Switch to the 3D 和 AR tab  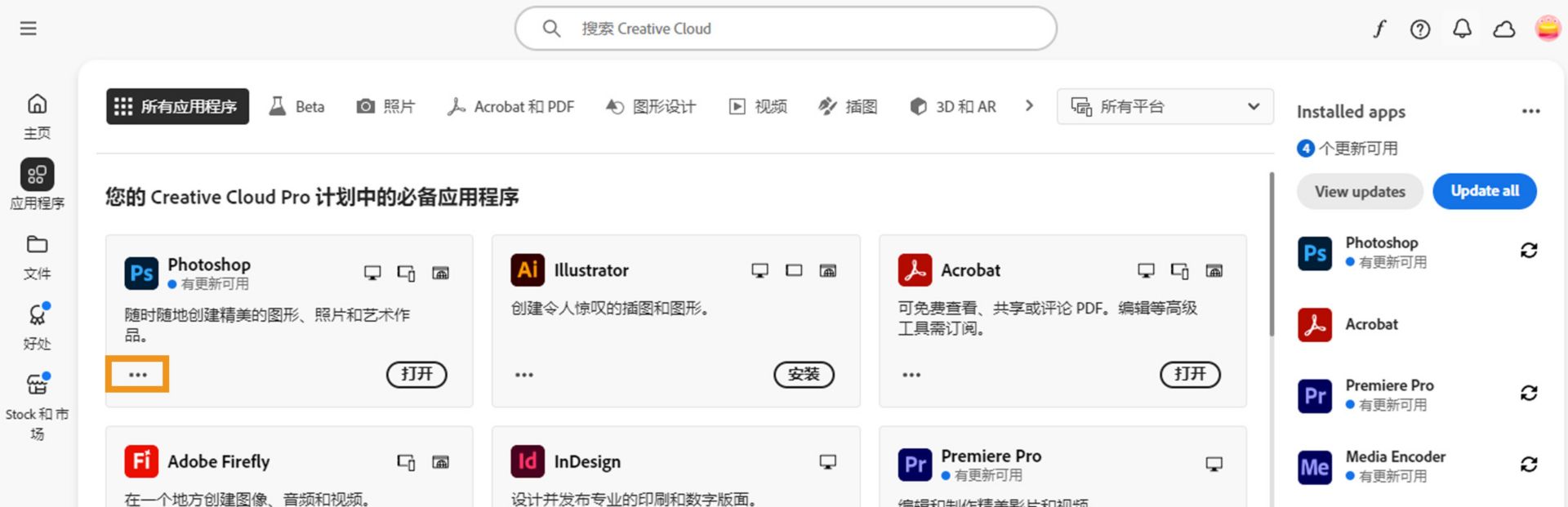pyautogui.click(x=953, y=106)
